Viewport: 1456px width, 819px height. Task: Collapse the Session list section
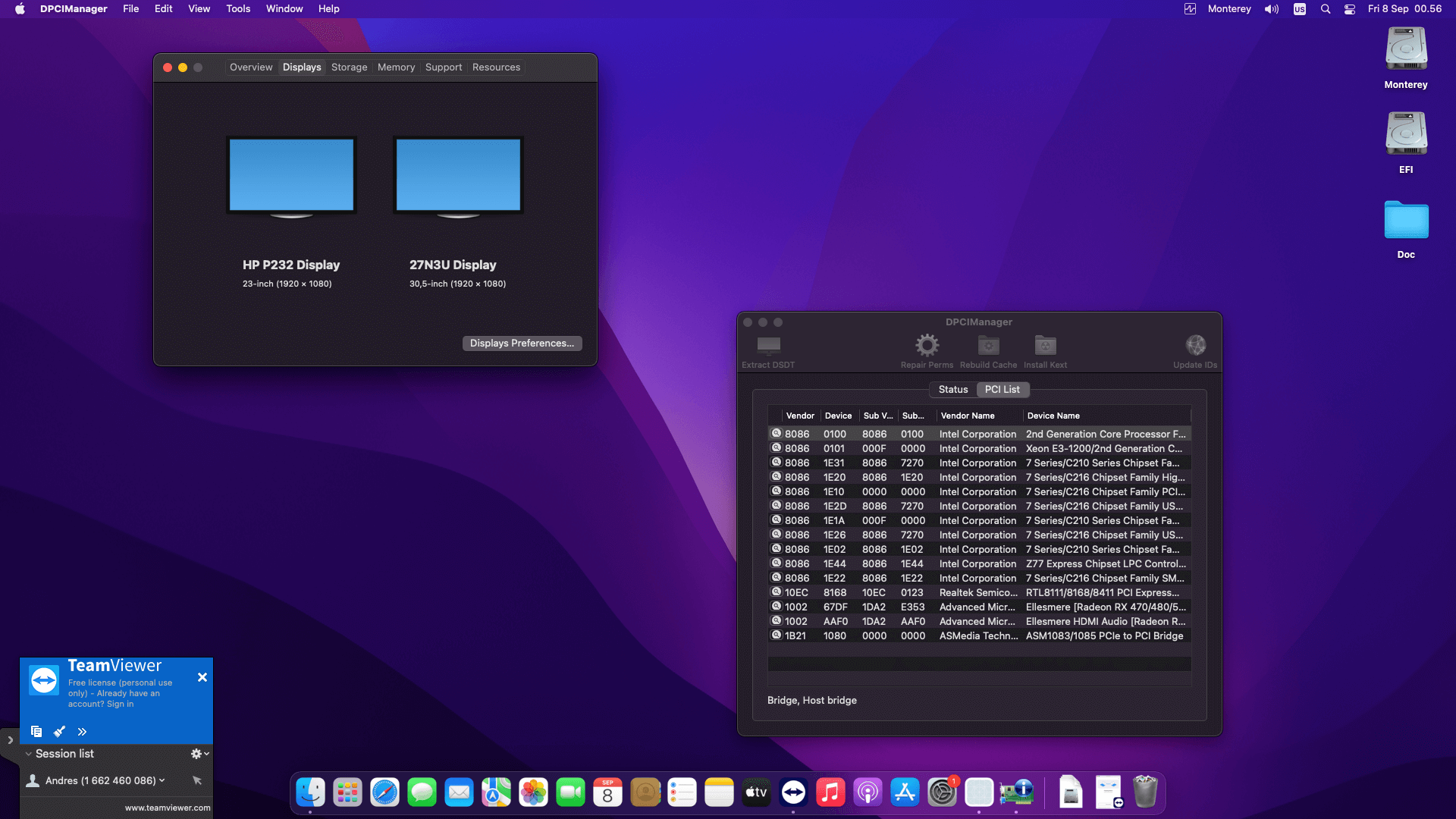click(29, 754)
